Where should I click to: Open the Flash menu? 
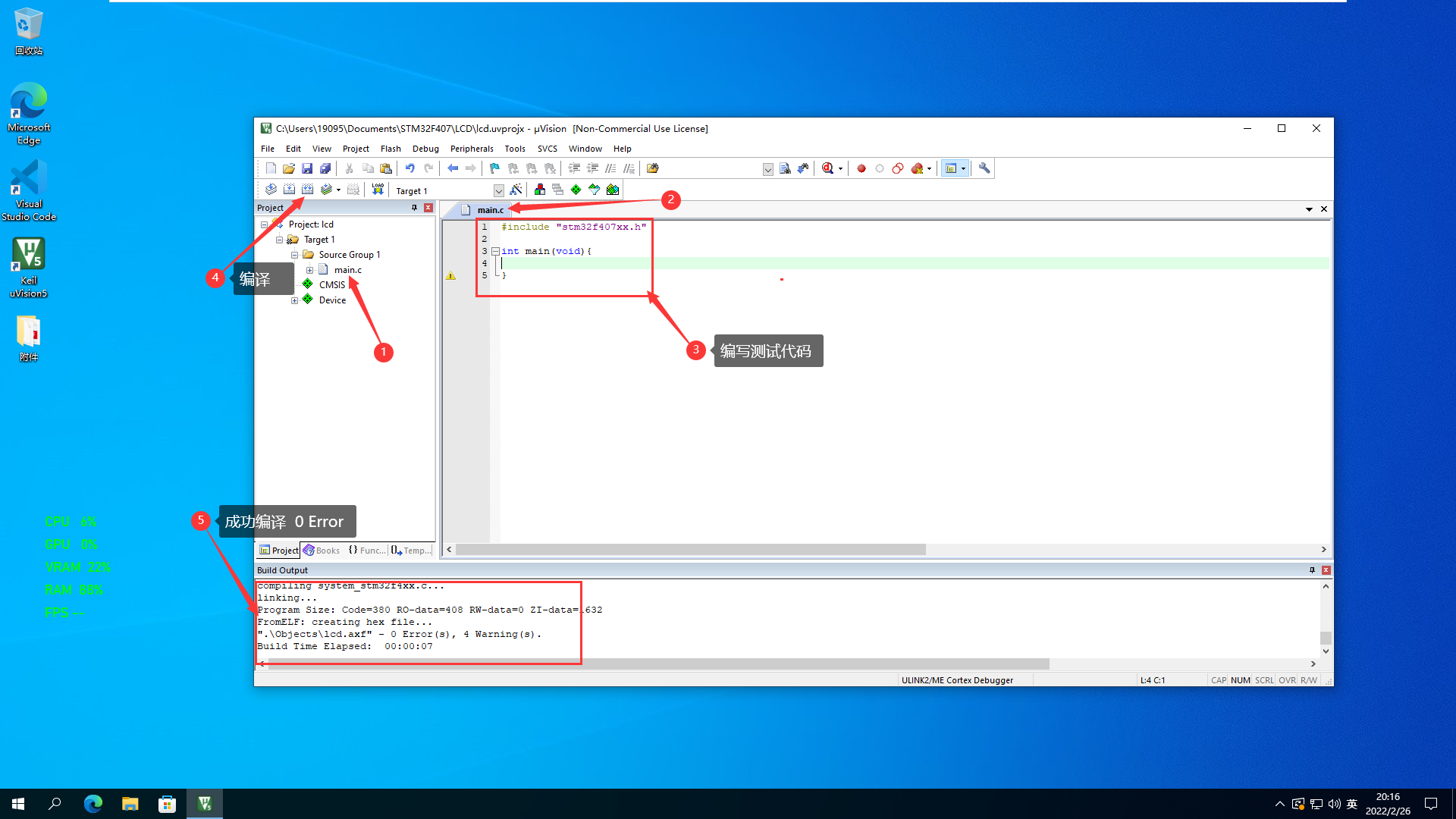[x=391, y=149]
